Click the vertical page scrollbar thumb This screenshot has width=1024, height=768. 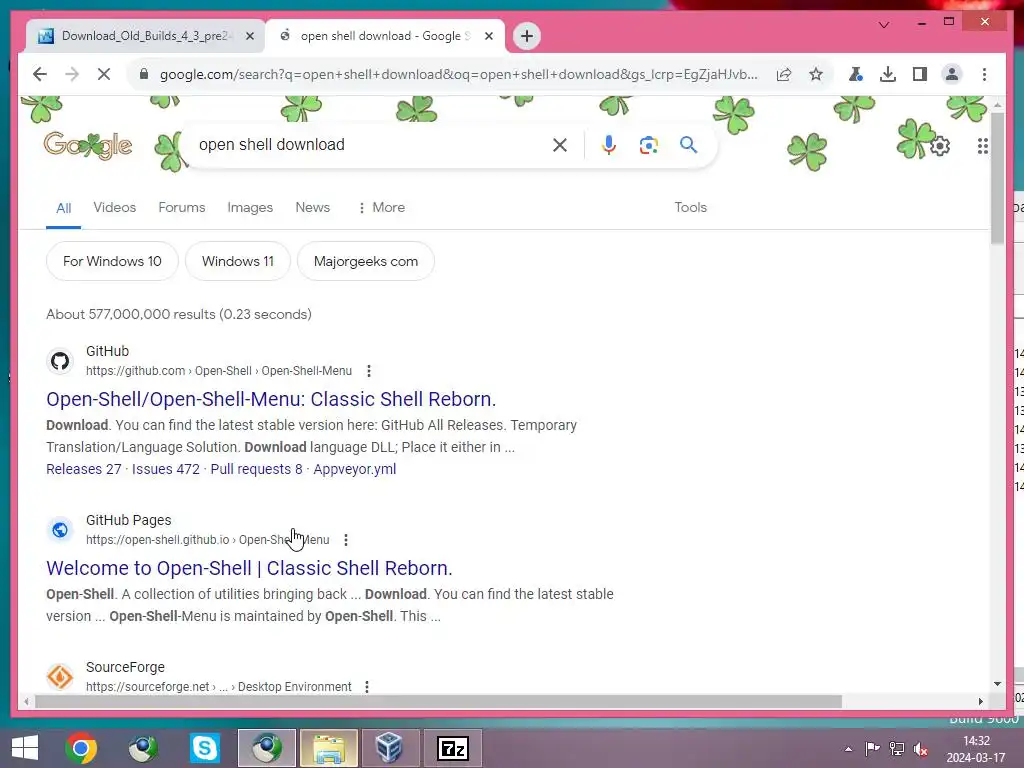click(x=997, y=179)
